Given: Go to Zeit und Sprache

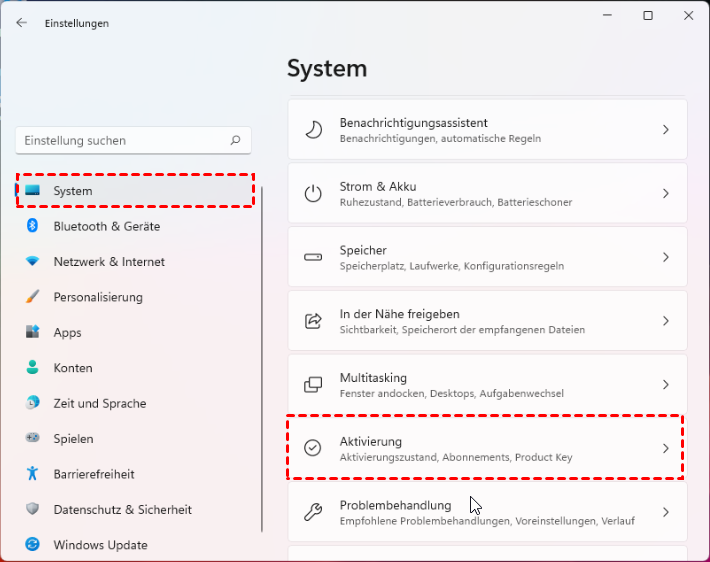Looking at the screenshot, I should tap(99, 404).
